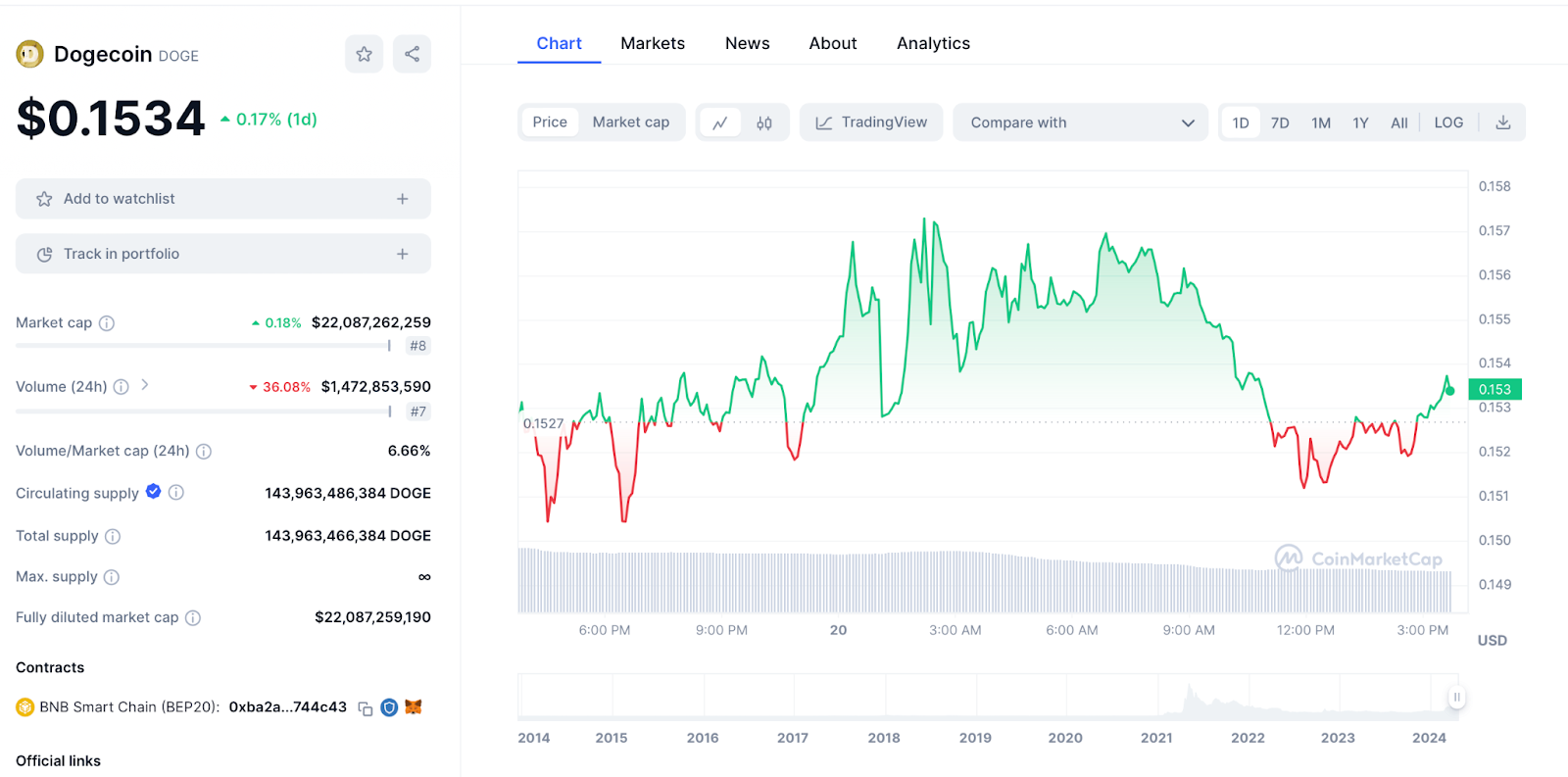This screenshot has width=1568, height=777.
Task: Click the #7 volume rank badge
Action: pos(418,412)
